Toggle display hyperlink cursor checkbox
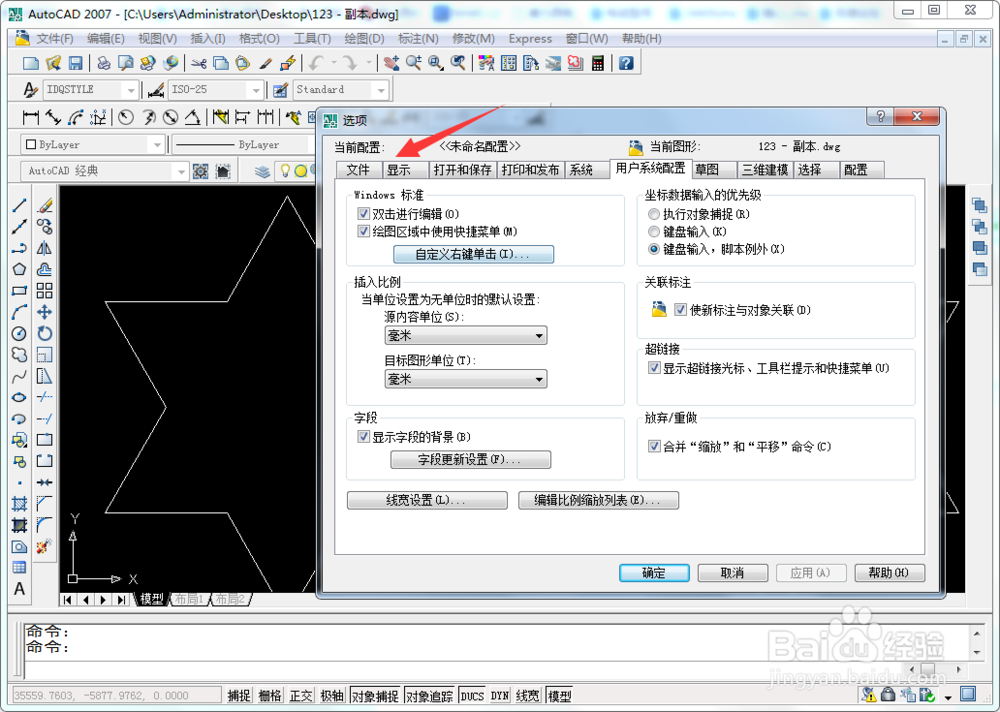 654,368
